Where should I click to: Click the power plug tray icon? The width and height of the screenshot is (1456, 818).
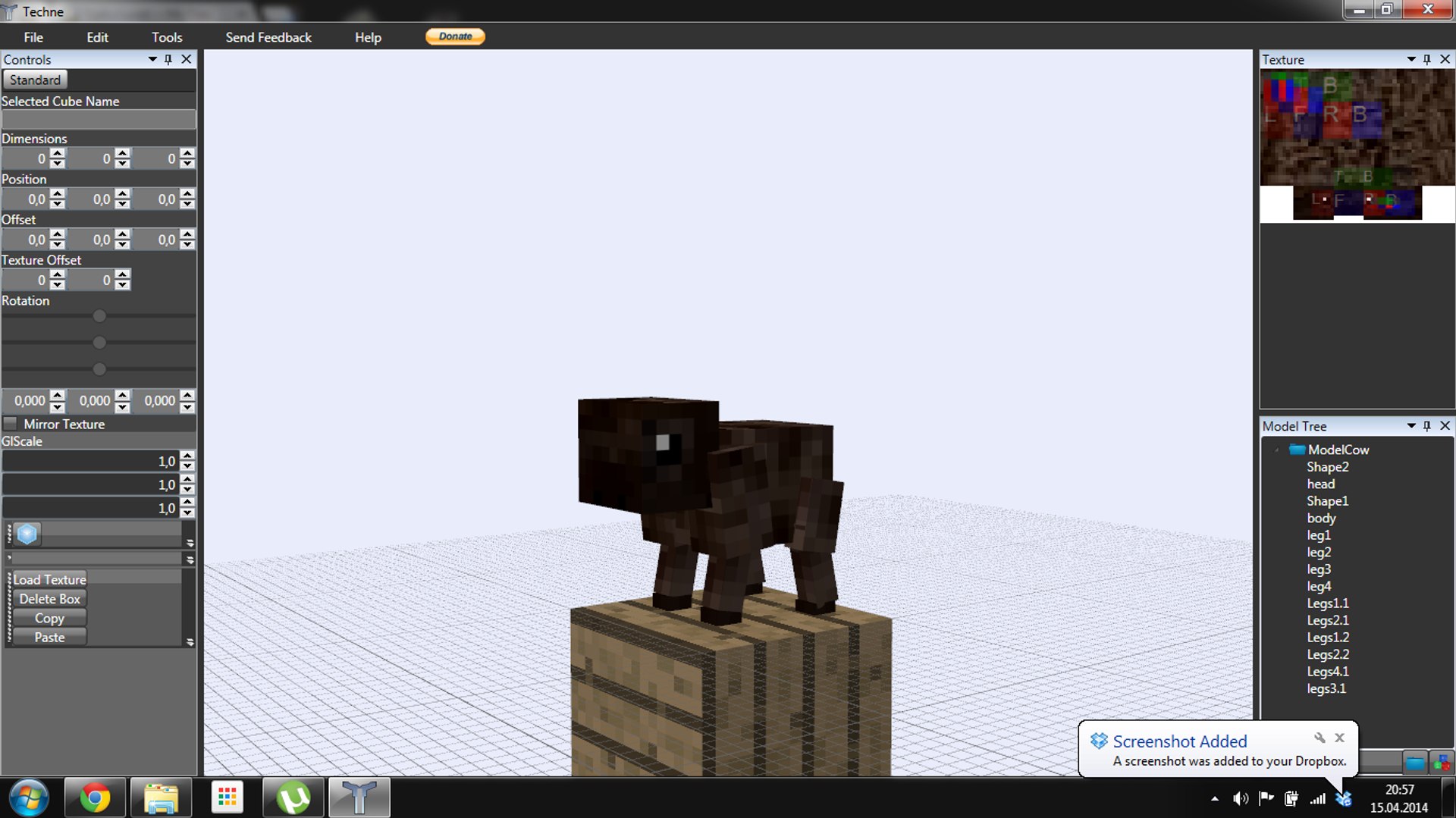click(1291, 798)
